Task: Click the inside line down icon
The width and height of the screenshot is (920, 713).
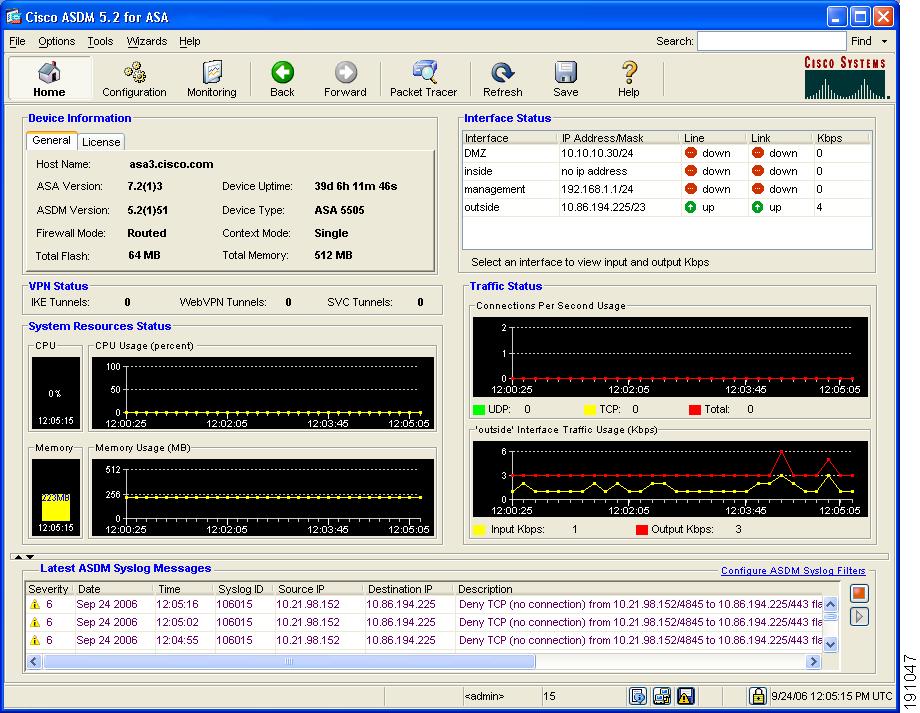Action: (x=691, y=171)
